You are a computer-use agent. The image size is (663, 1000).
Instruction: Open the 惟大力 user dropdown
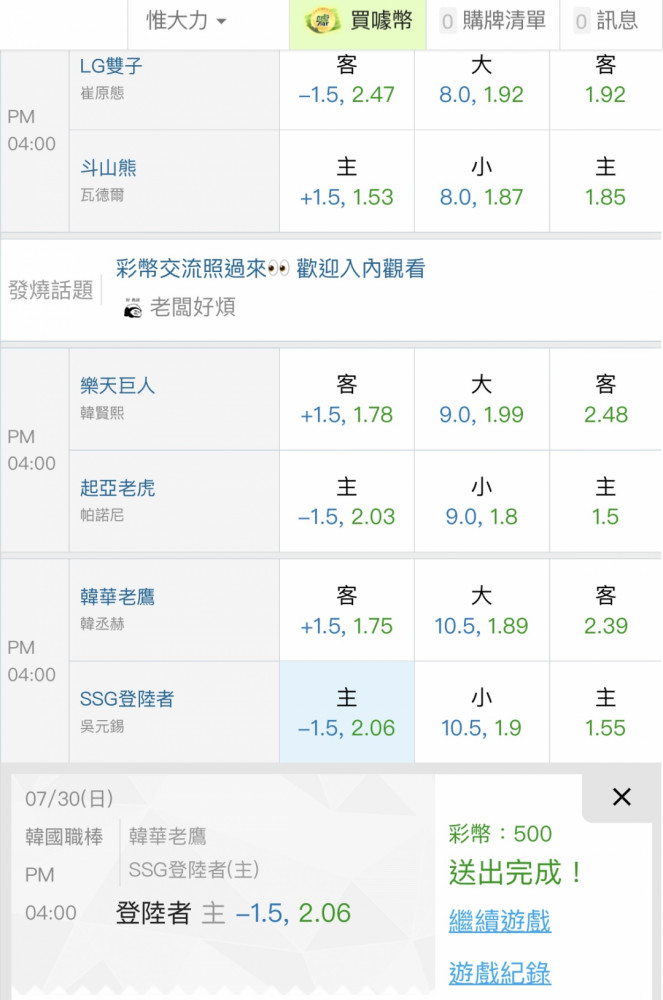[x=186, y=21]
